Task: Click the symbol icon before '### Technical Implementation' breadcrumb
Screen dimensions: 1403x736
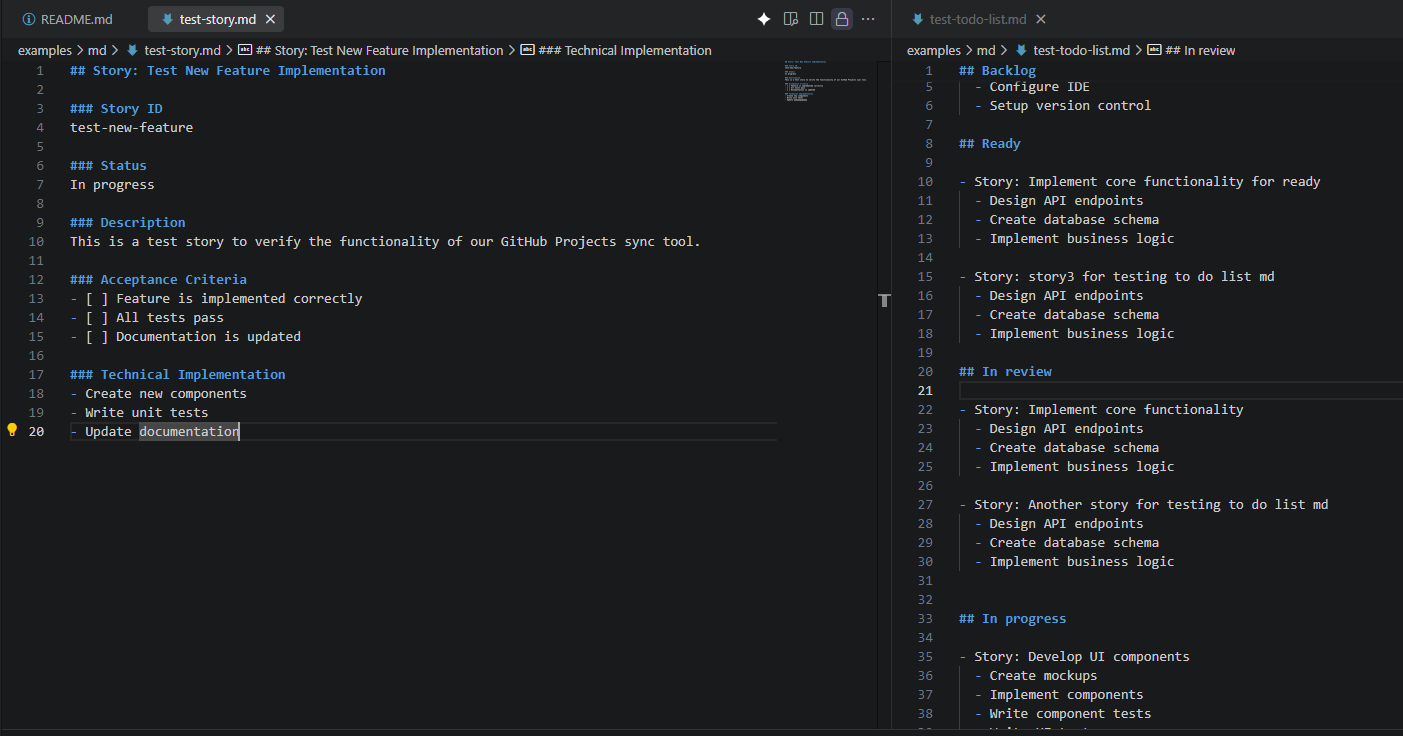Action: 528,50
